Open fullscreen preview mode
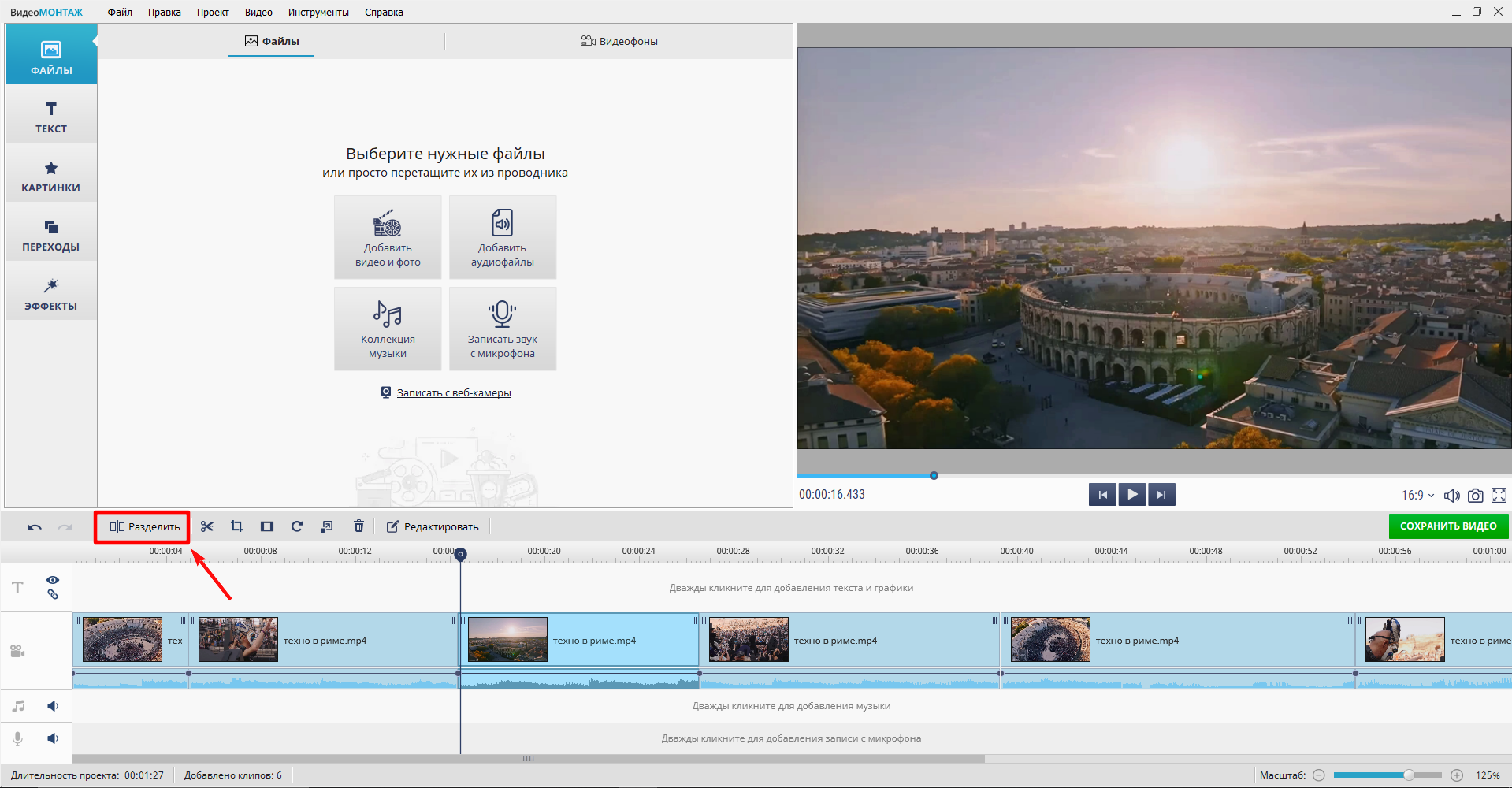1512x788 pixels. (x=1499, y=496)
